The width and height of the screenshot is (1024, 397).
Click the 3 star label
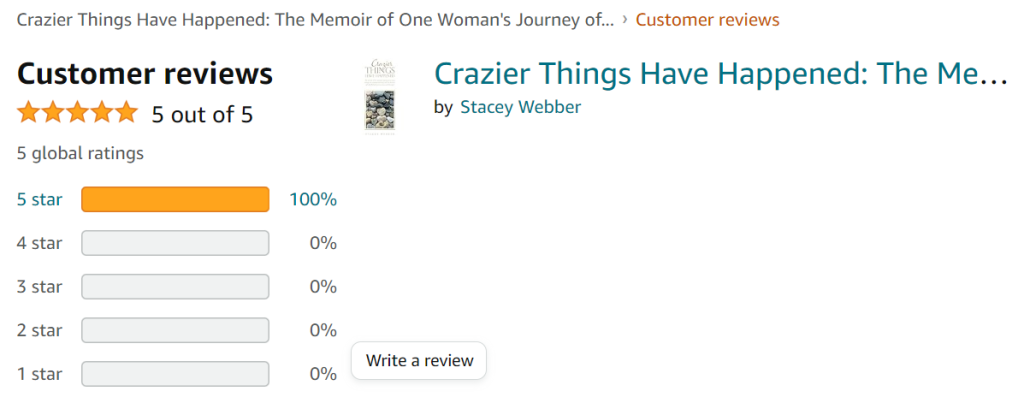pos(39,287)
